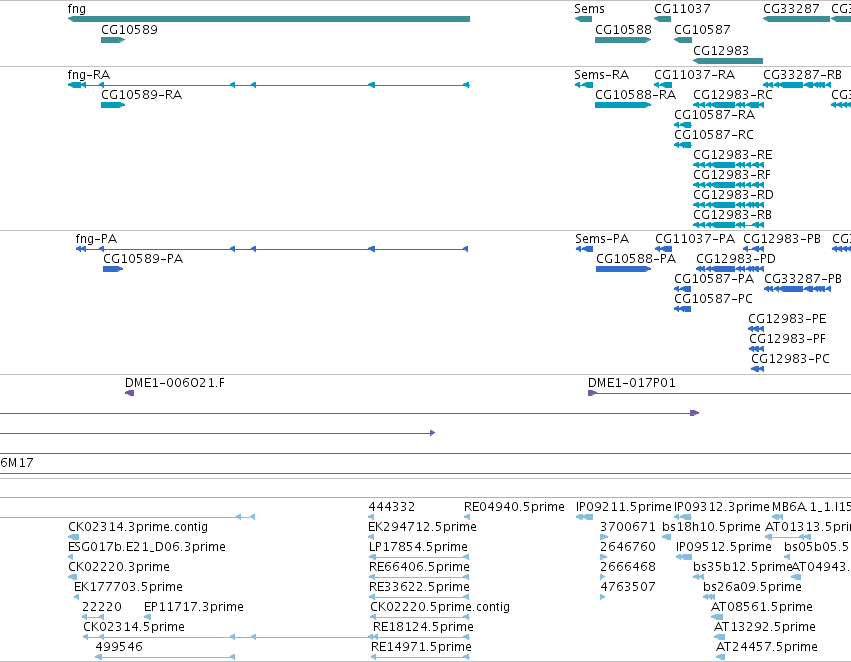Click the fng gene label
This screenshot has width=851, height=662.
[x=77, y=9]
